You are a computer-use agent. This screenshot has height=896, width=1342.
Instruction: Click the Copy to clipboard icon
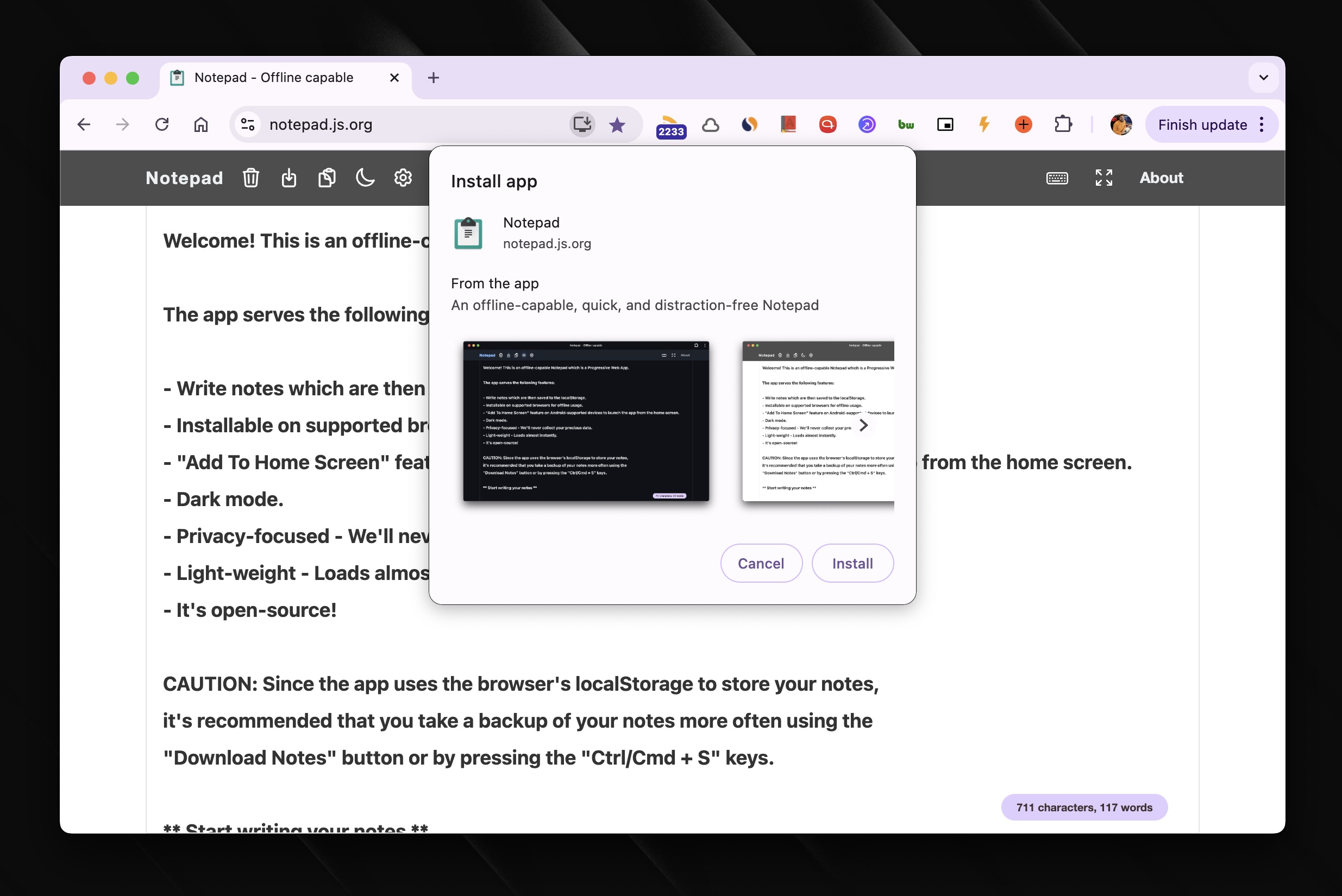coord(327,178)
